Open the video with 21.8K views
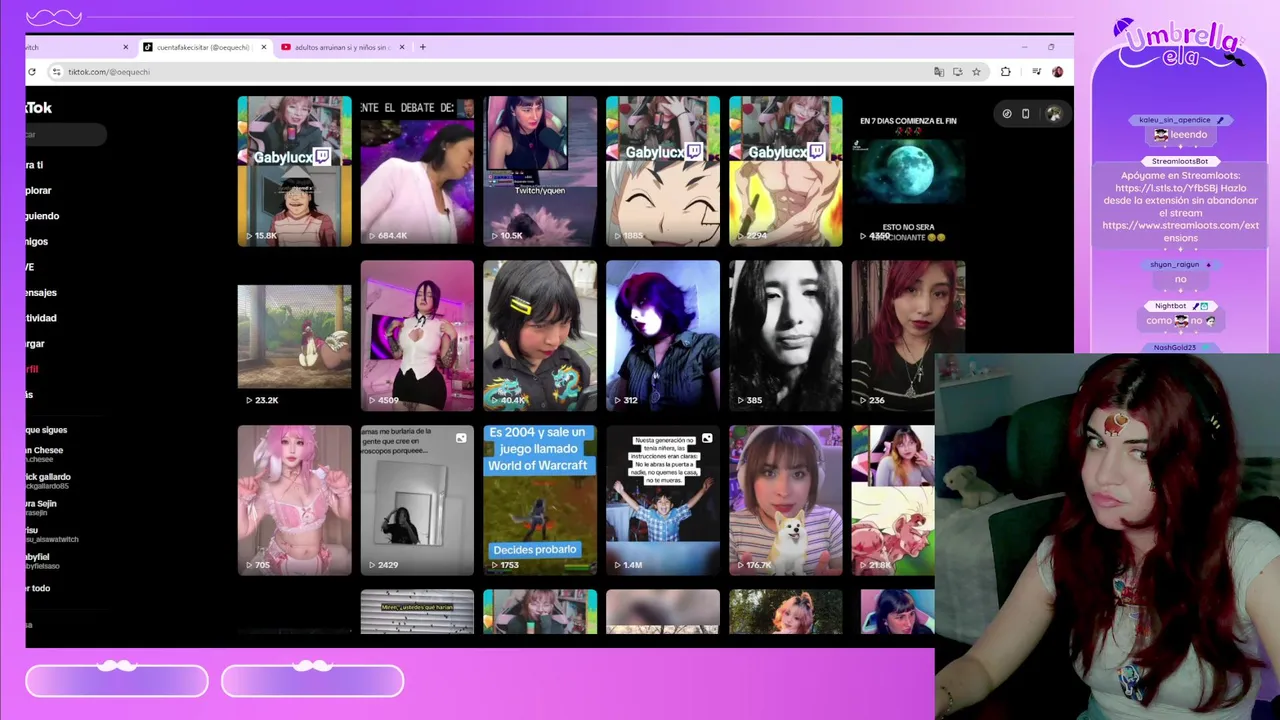1280x720 pixels. point(893,500)
